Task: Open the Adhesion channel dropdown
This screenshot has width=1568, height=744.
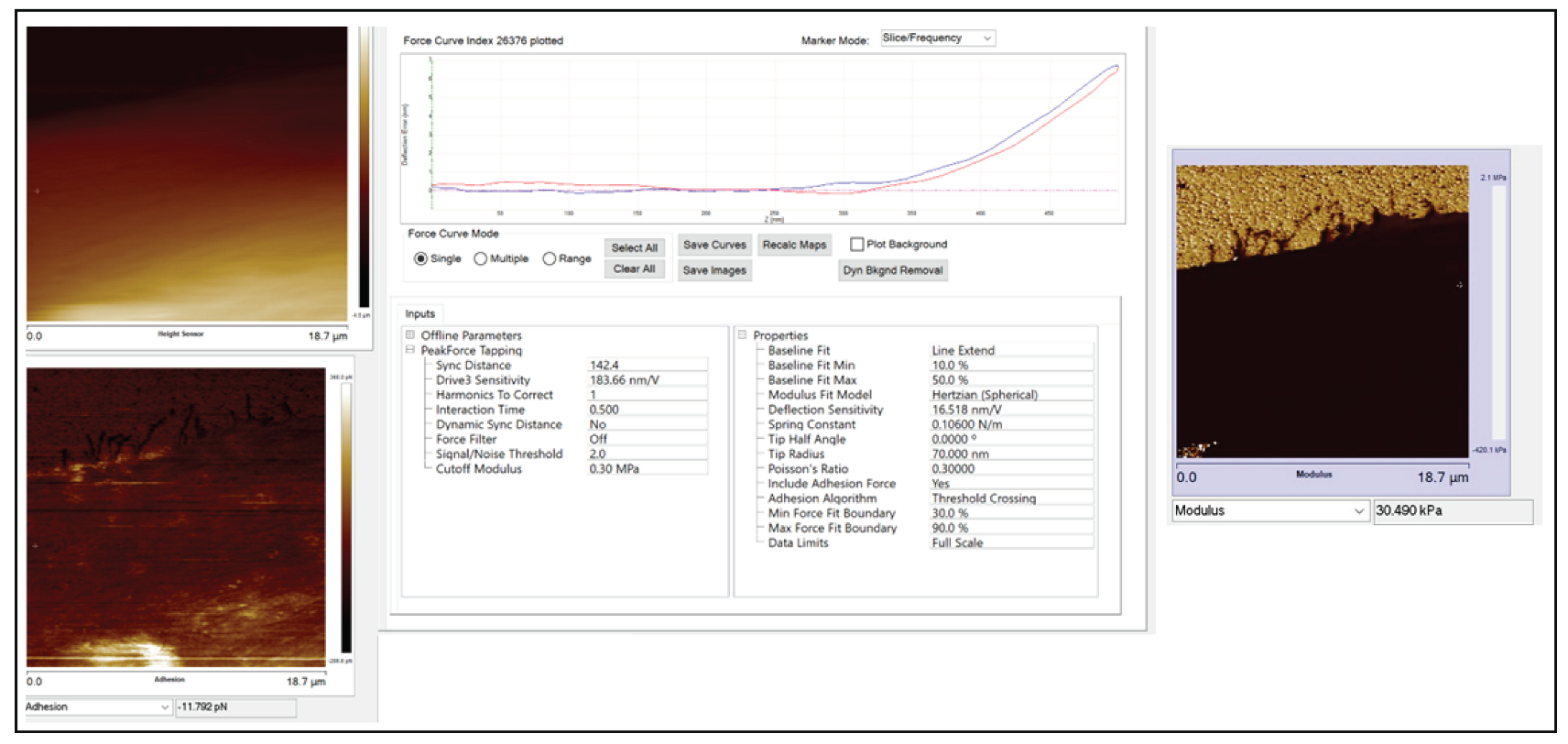Action: 98,707
